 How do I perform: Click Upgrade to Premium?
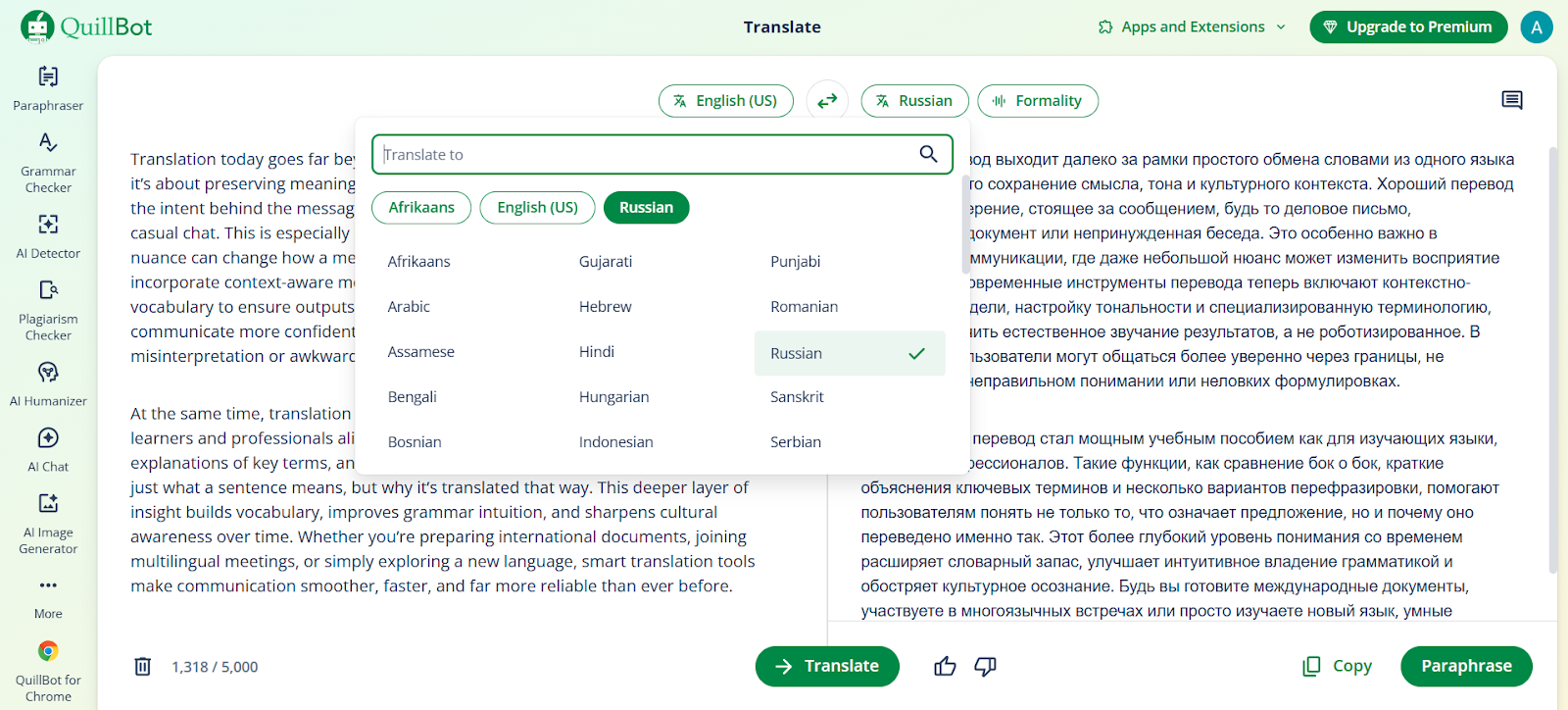click(1407, 26)
